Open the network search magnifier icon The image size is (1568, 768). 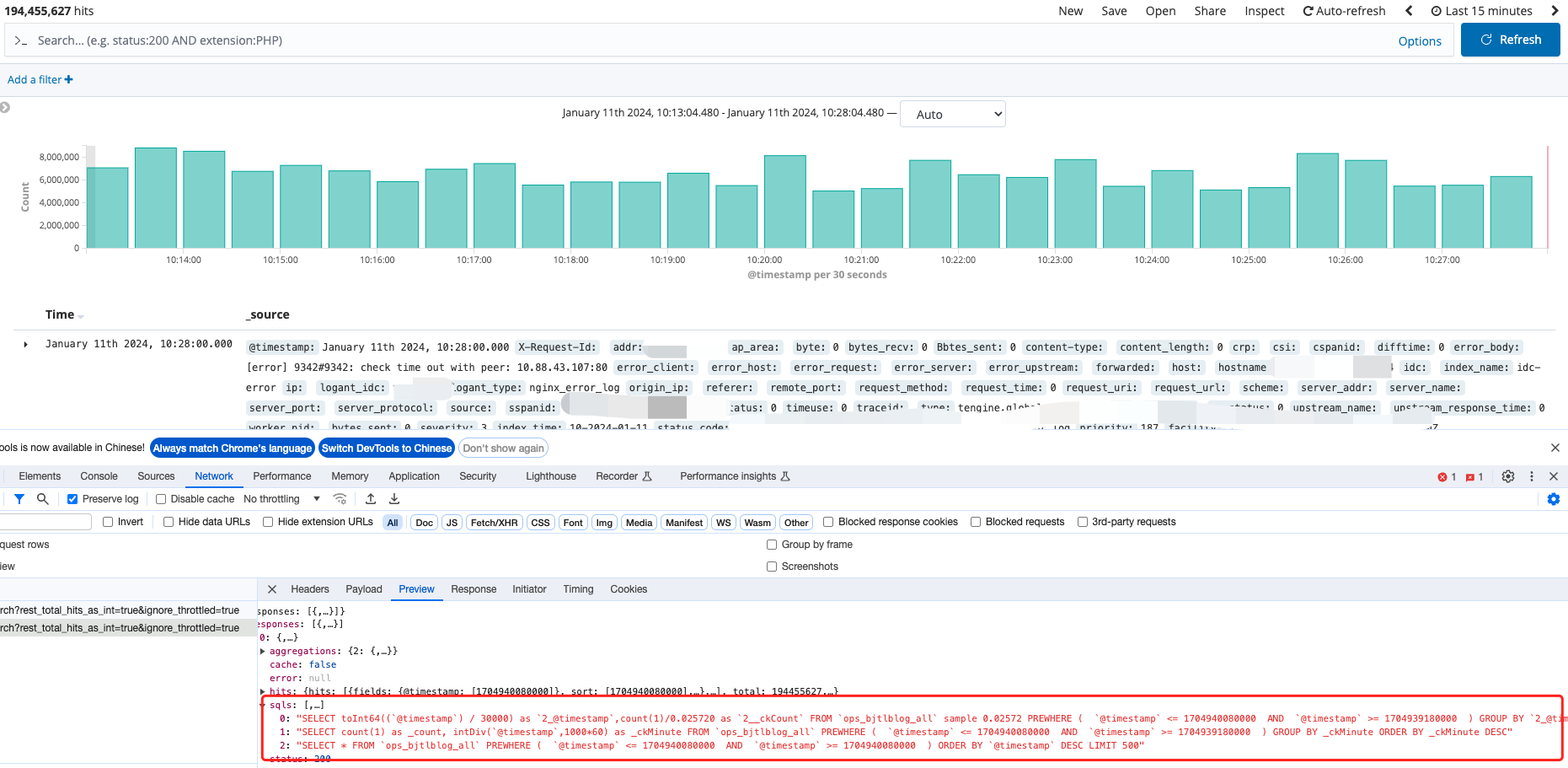(42, 499)
